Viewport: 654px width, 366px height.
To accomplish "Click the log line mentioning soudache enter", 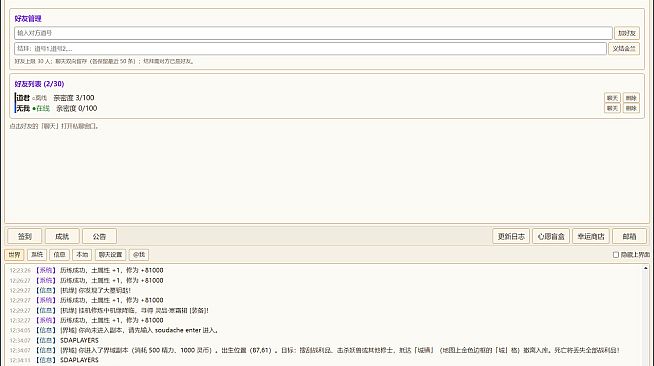I will click(114, 331).
